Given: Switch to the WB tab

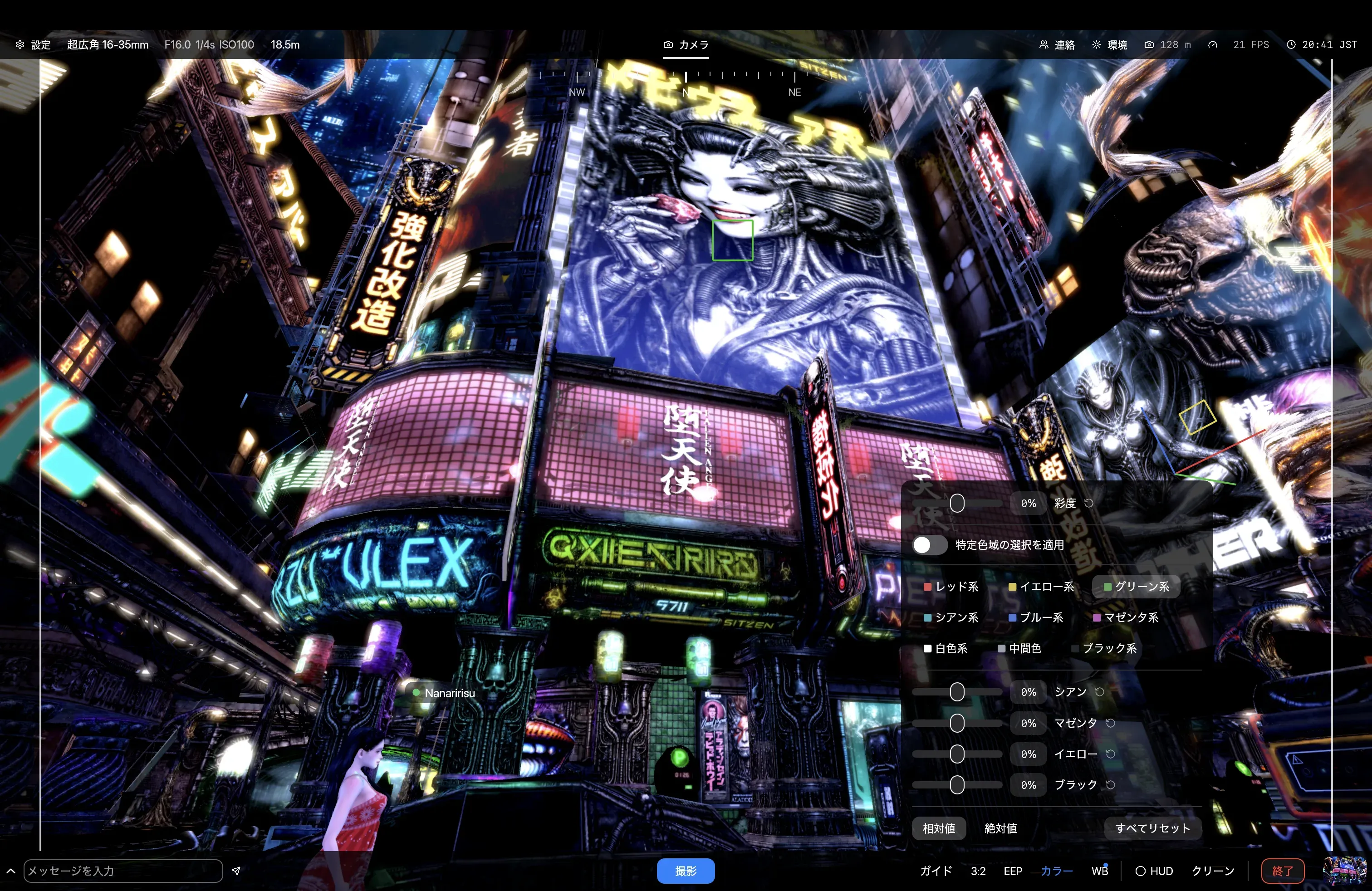Looking at the screenshot, I should point(1099,871).
